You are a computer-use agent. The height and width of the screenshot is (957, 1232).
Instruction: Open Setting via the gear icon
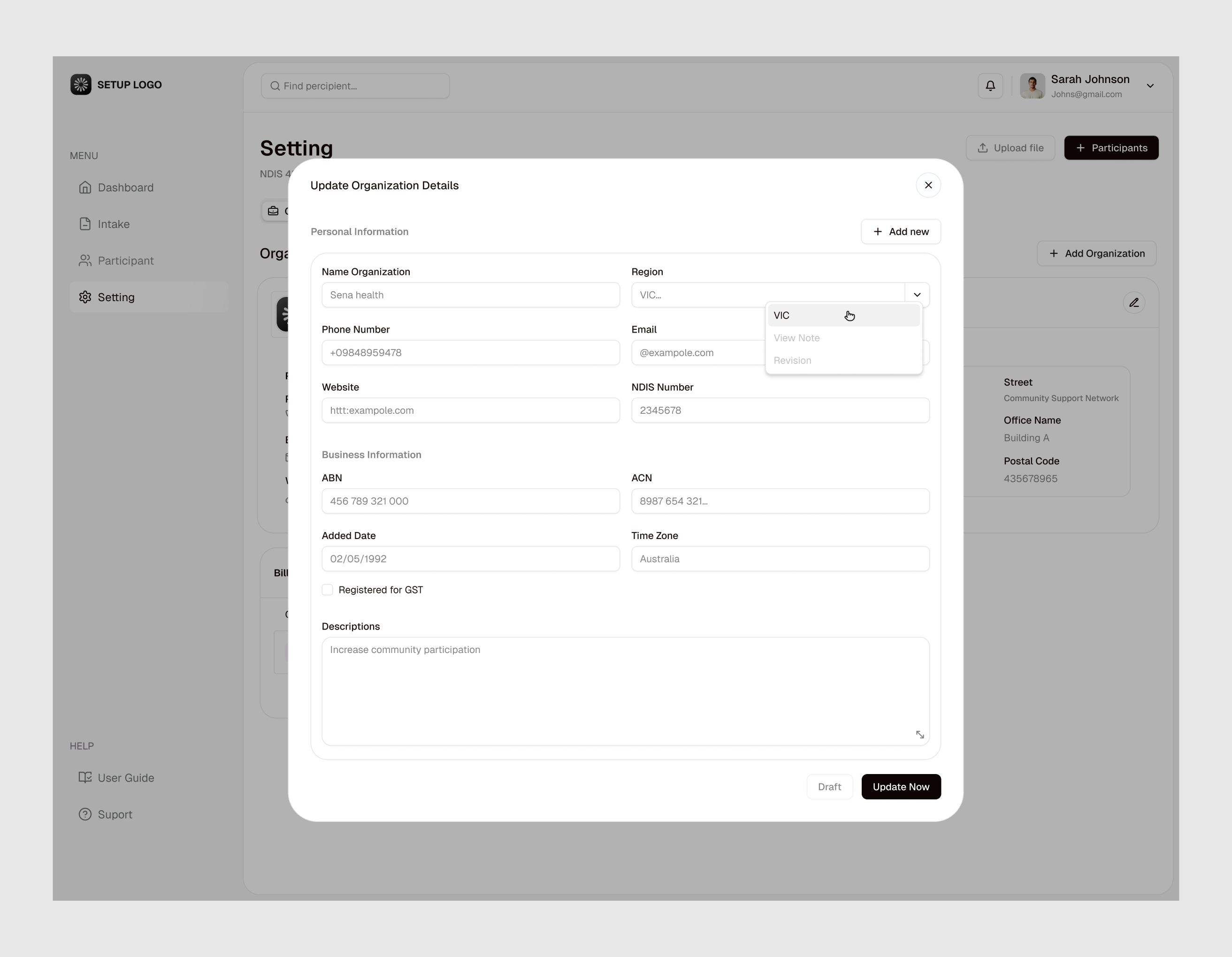[x=85, y=296]
